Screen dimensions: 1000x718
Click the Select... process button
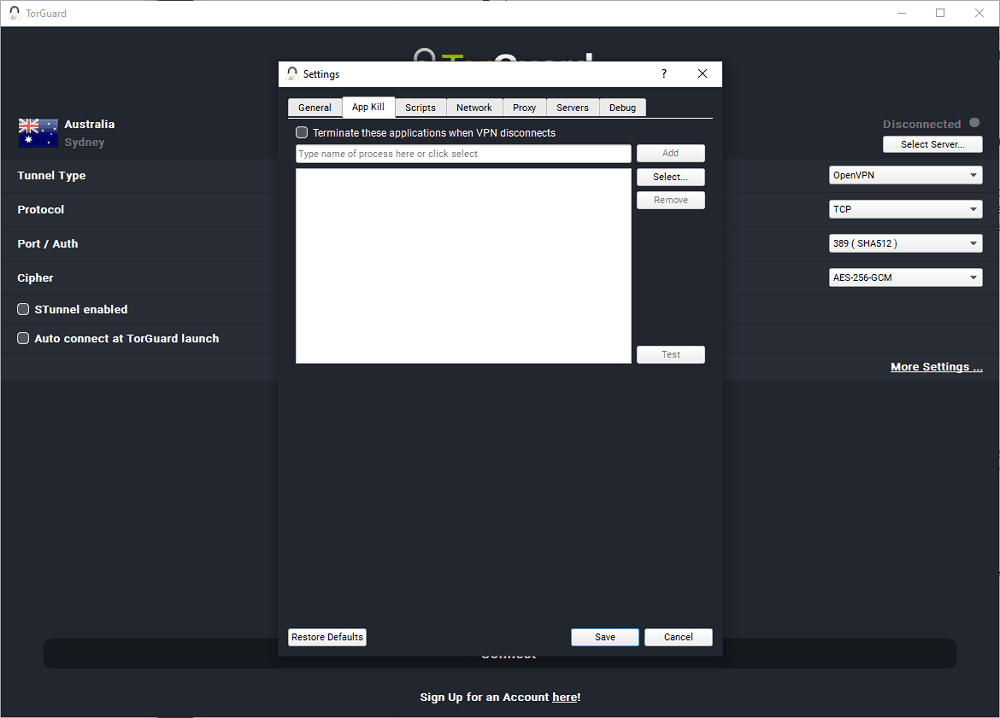click(x=670, y=177)
